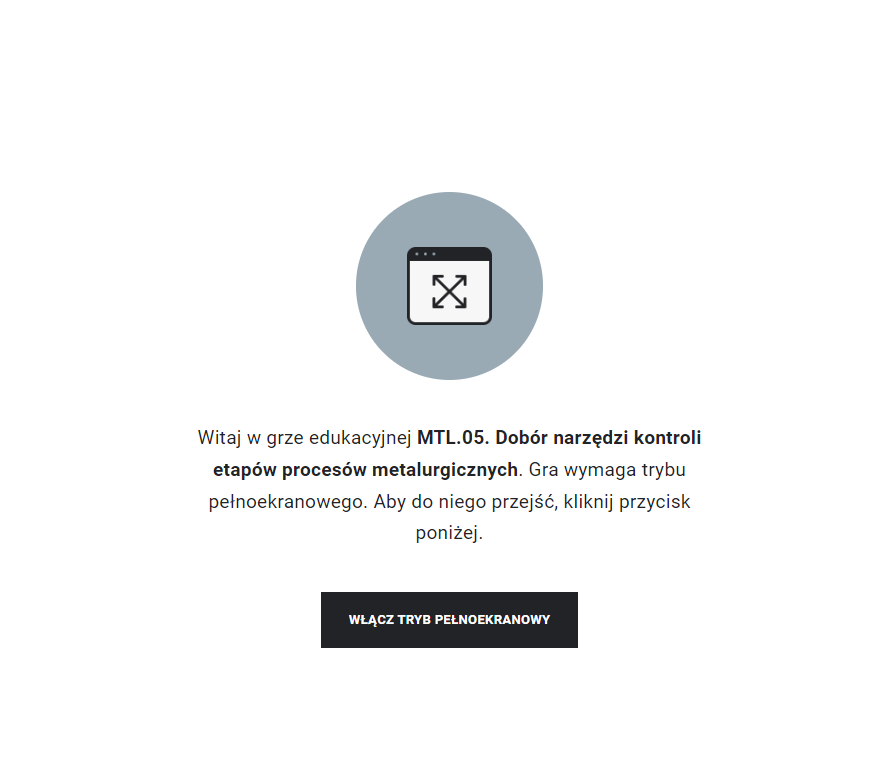875x782 pixels.
Task: Click the bottom-right arrowhead of the expand icon
Action: (461, 303)
